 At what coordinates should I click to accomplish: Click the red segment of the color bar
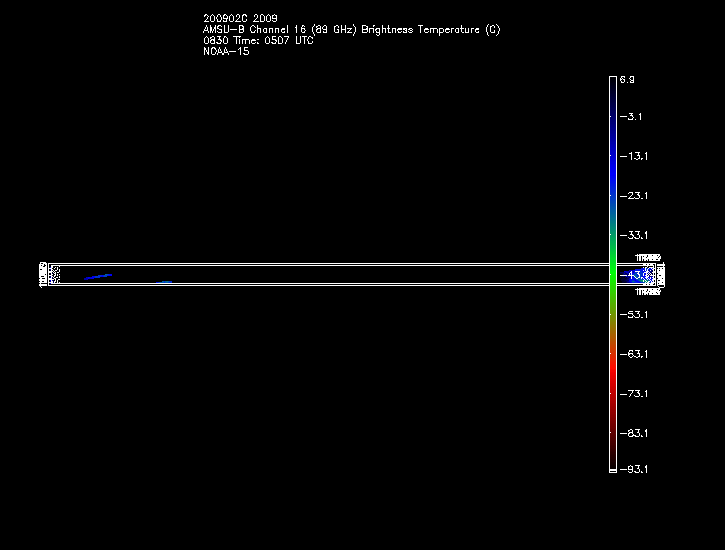(612, 375)
